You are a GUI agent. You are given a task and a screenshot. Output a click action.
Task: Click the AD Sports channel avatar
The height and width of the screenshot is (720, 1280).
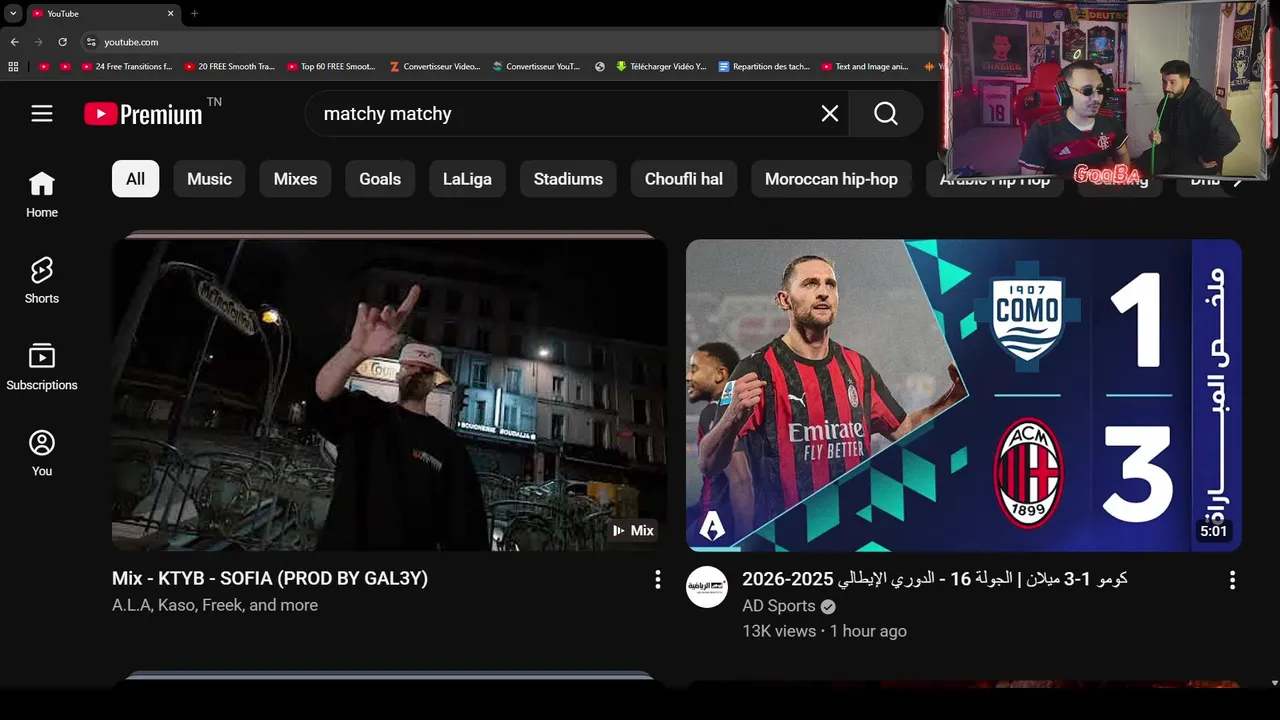coord(707,587)
